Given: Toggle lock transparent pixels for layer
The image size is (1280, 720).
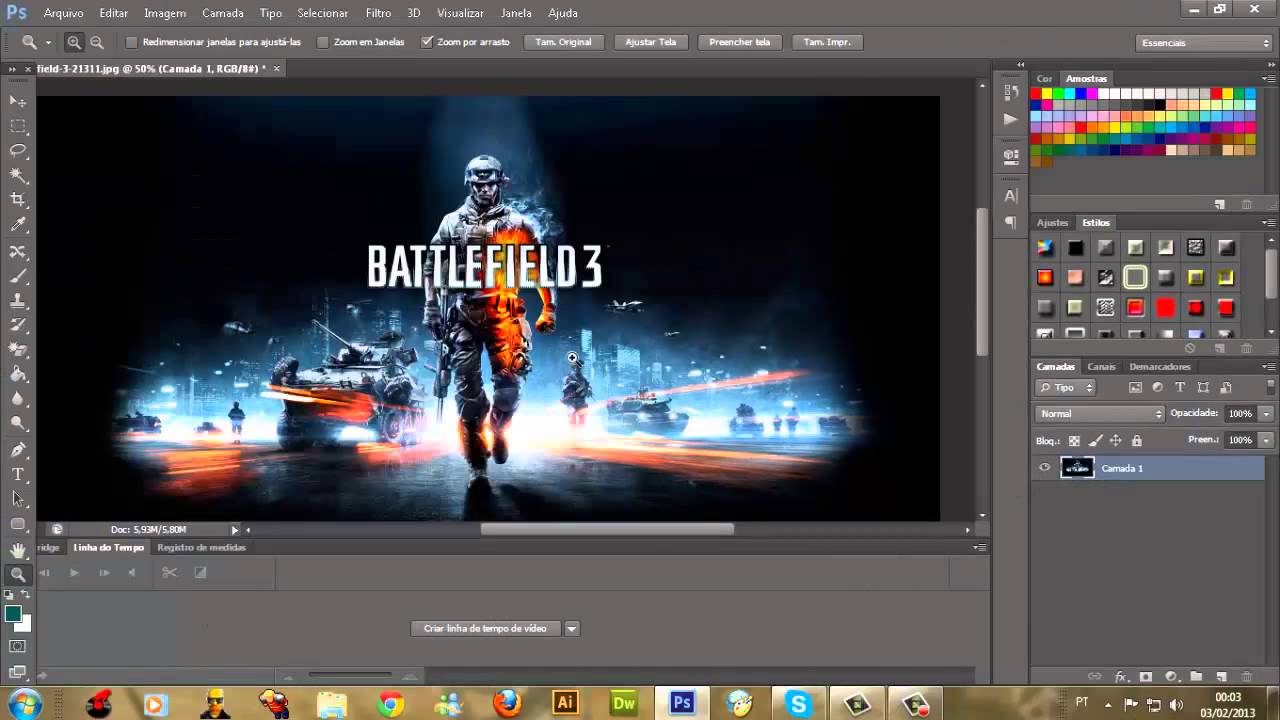Looking at the screenshot, I should 1074,440.
